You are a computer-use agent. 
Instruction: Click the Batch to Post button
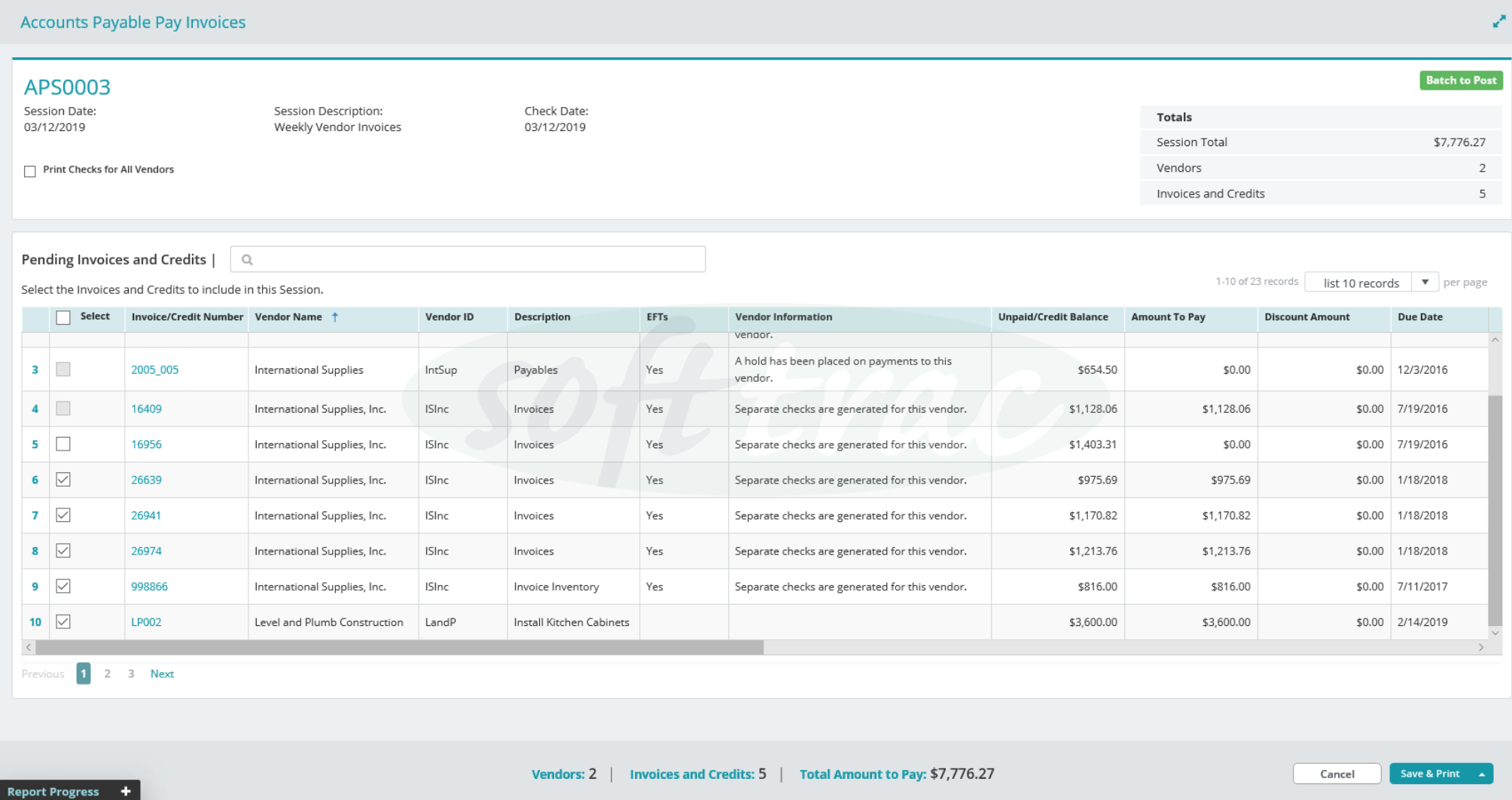(1461, 81)
